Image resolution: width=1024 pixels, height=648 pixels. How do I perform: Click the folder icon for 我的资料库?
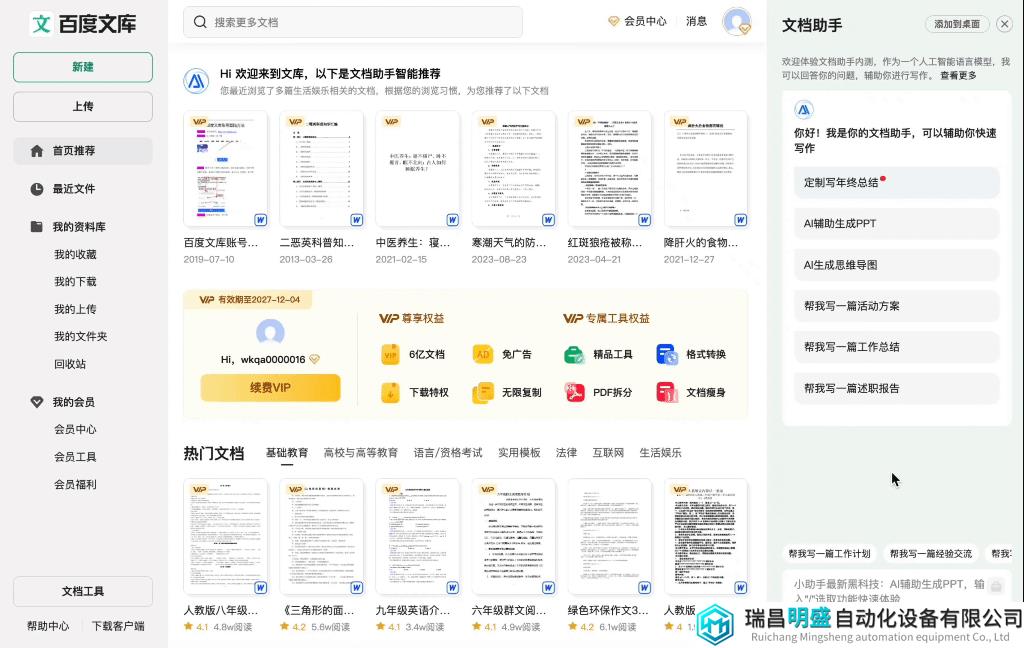coord(37,227)
